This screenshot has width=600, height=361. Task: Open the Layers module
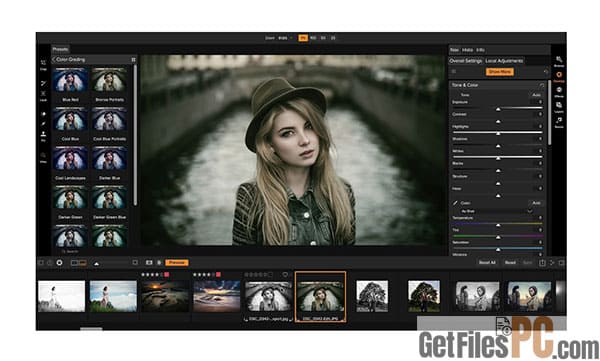tap(559, 107)
